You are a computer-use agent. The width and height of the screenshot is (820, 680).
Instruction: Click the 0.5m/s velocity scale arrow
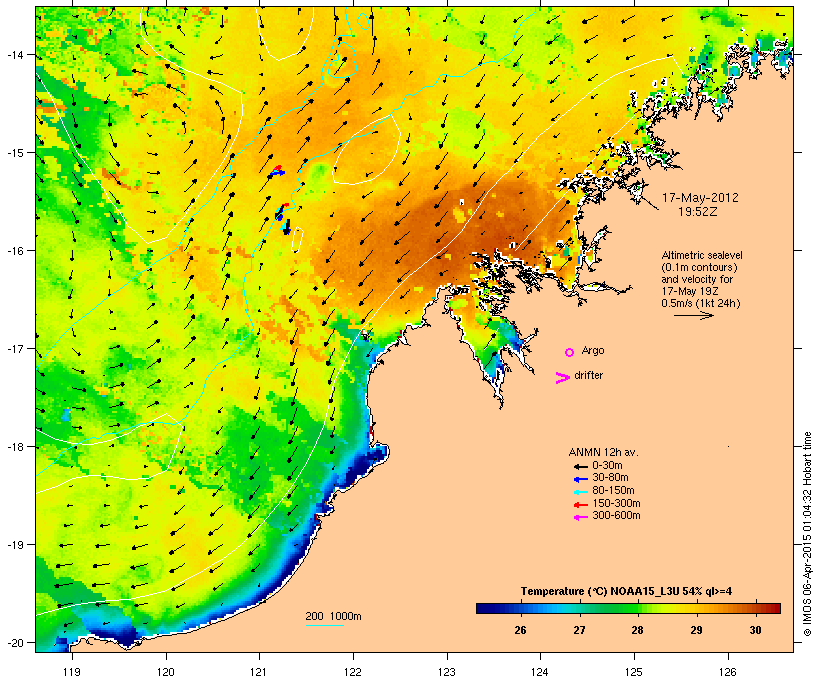[x=693, y=315]
